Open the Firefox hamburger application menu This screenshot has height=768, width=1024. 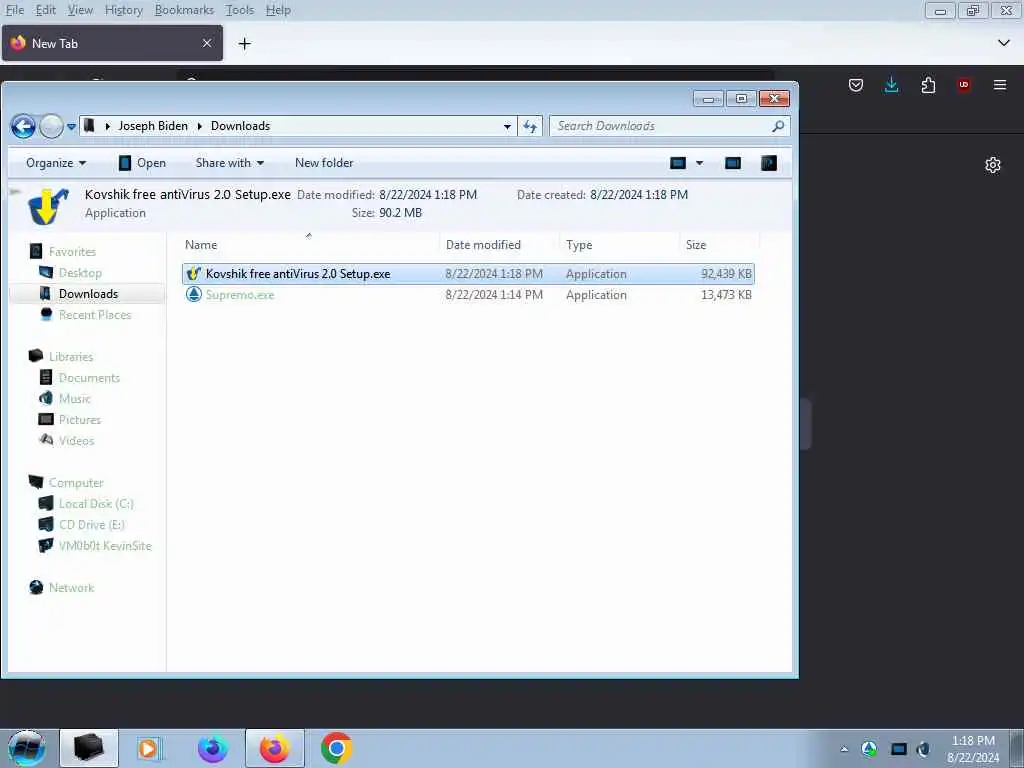(x=1000, y=85)
